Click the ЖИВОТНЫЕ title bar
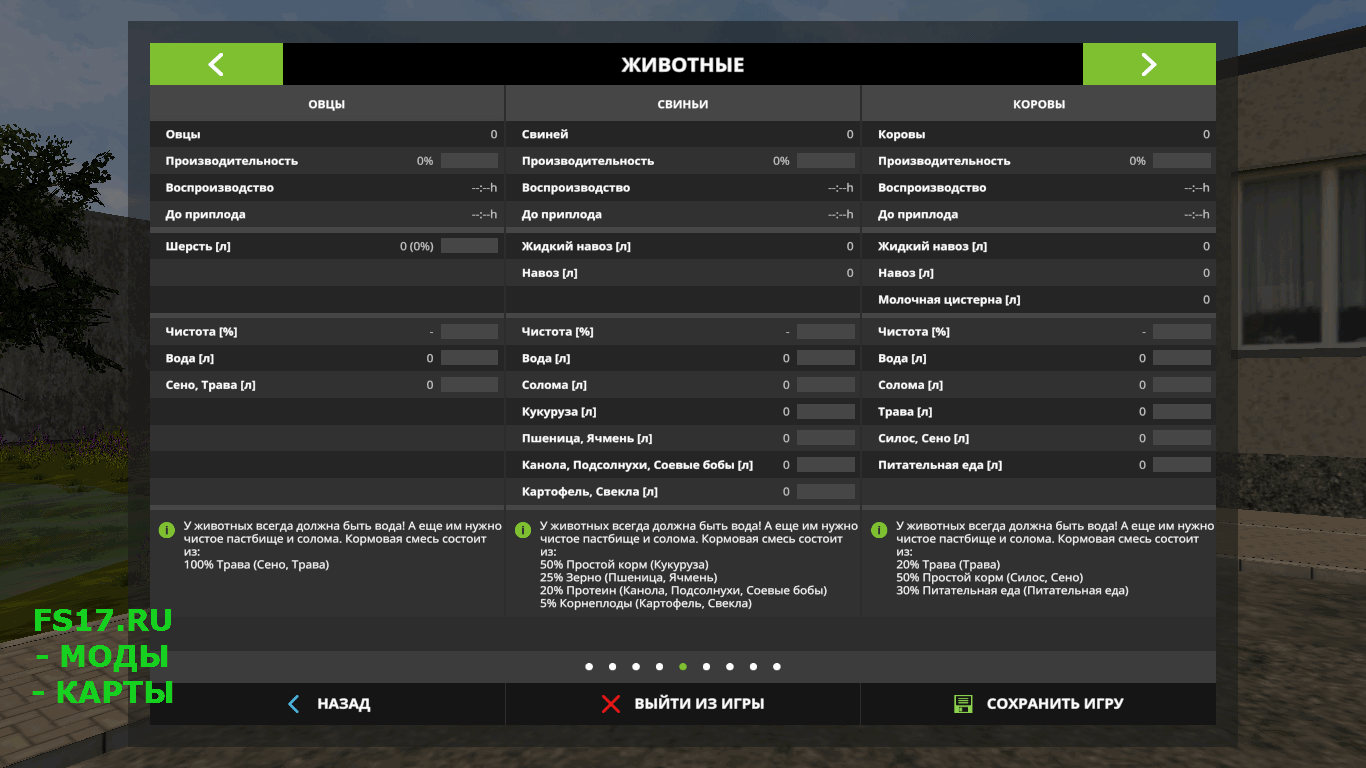Image resolution: width=1366 pixels, height=768 pixels. (683, 64)
